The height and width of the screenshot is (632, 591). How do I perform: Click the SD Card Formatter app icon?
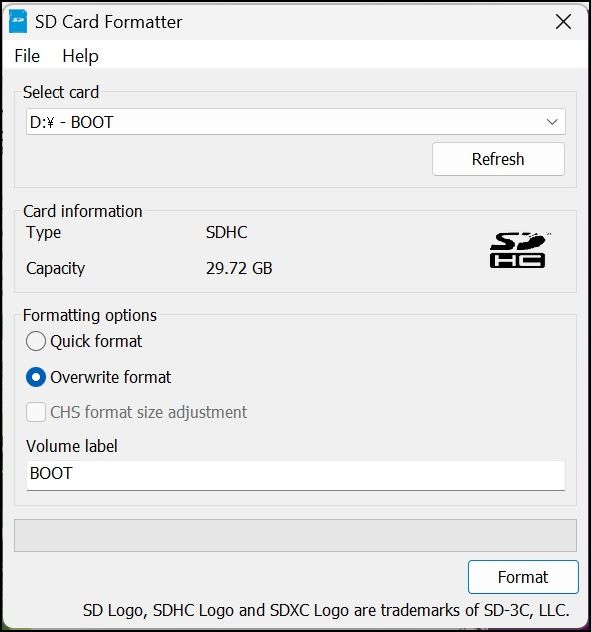pos(18,22)
